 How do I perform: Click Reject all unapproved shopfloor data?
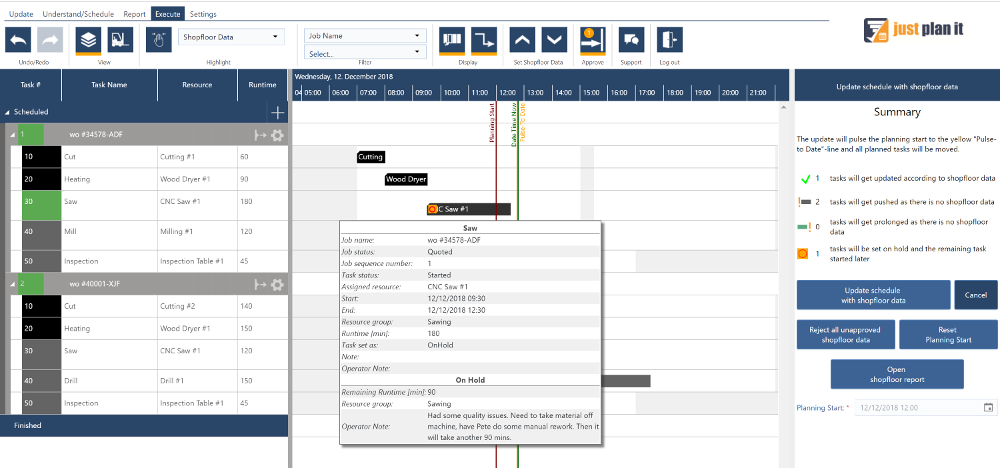pos(845,335)
